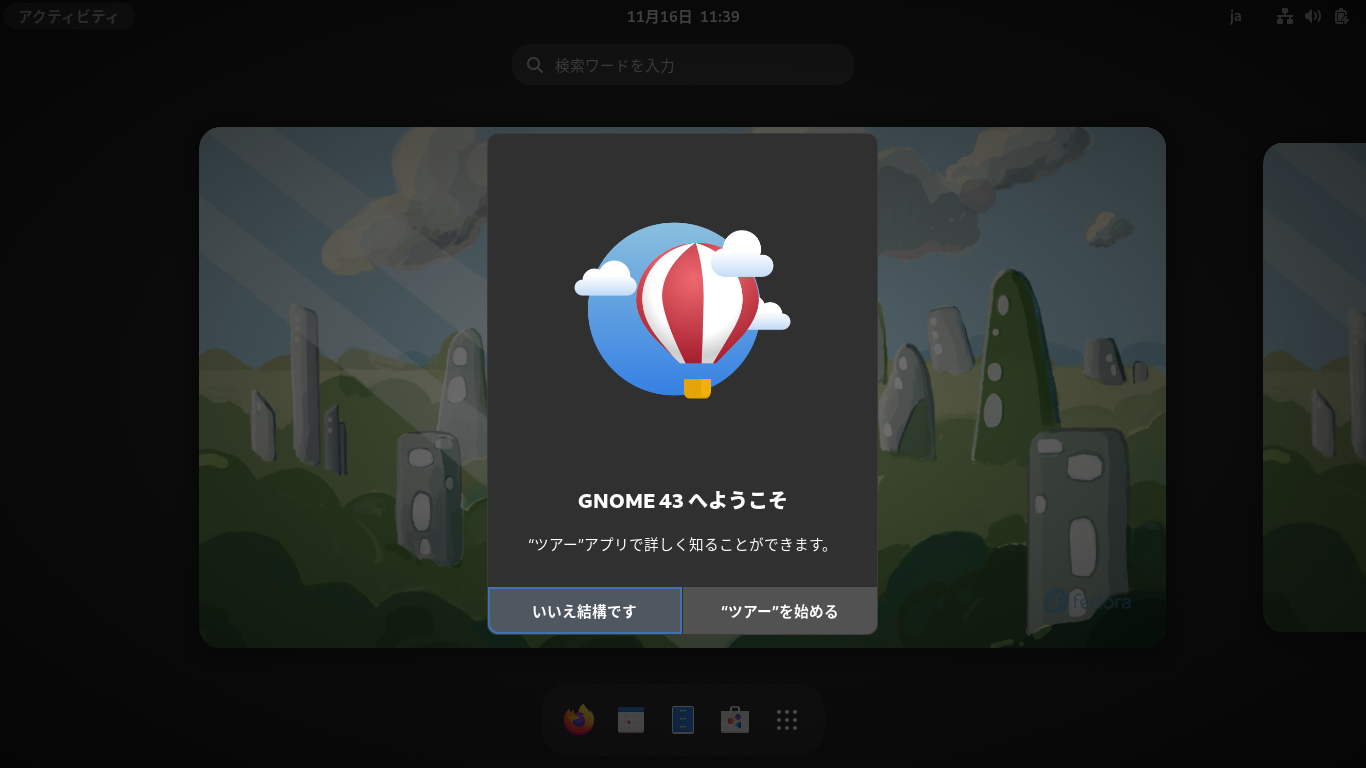
Task: Start the tour with “ツアー”を始める button
Action: coord(780,611)
